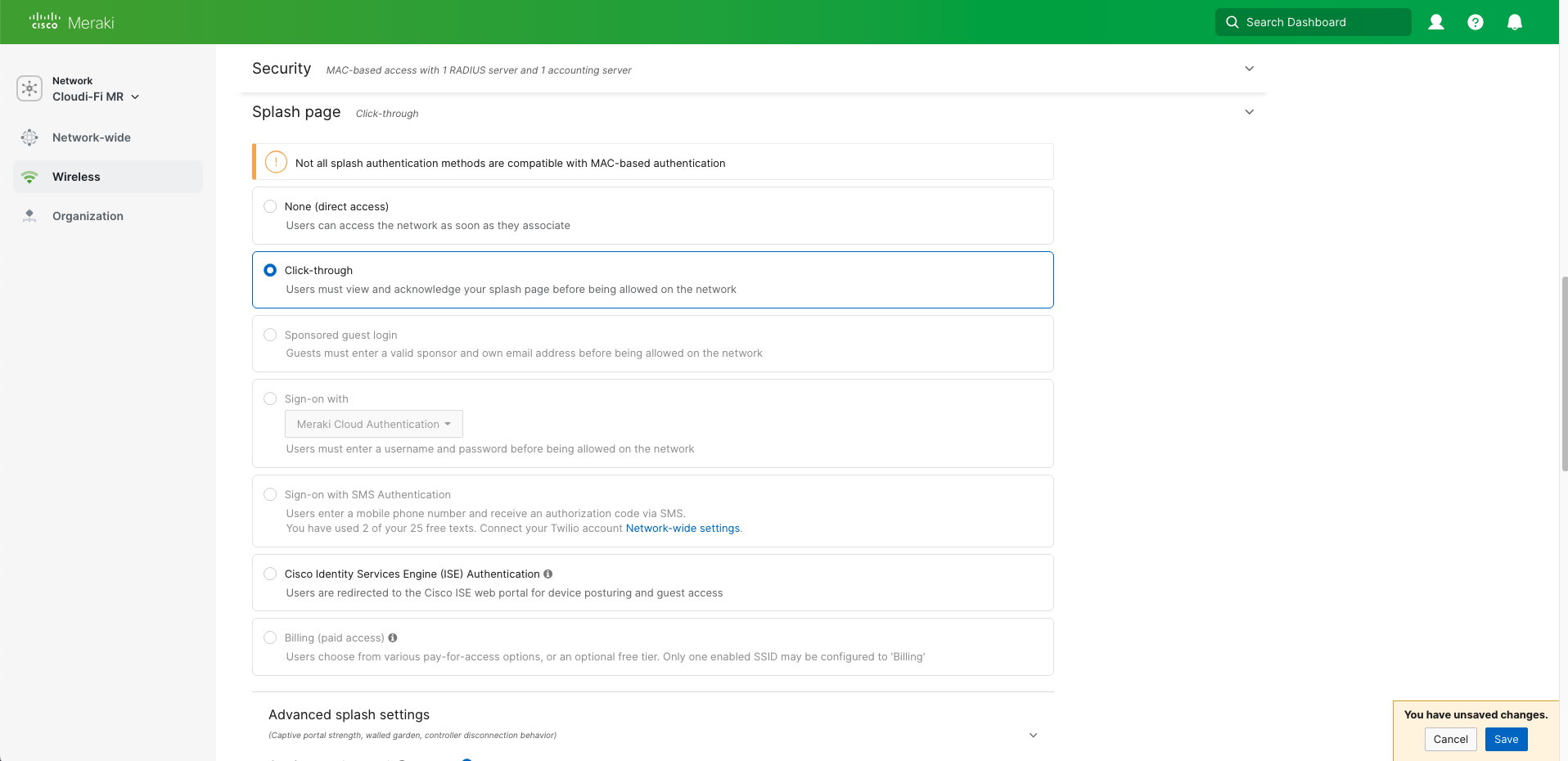Viewport: 1568px width, 761px height.
Task: Enable Sponsored guest login
Action: point(270,335)
